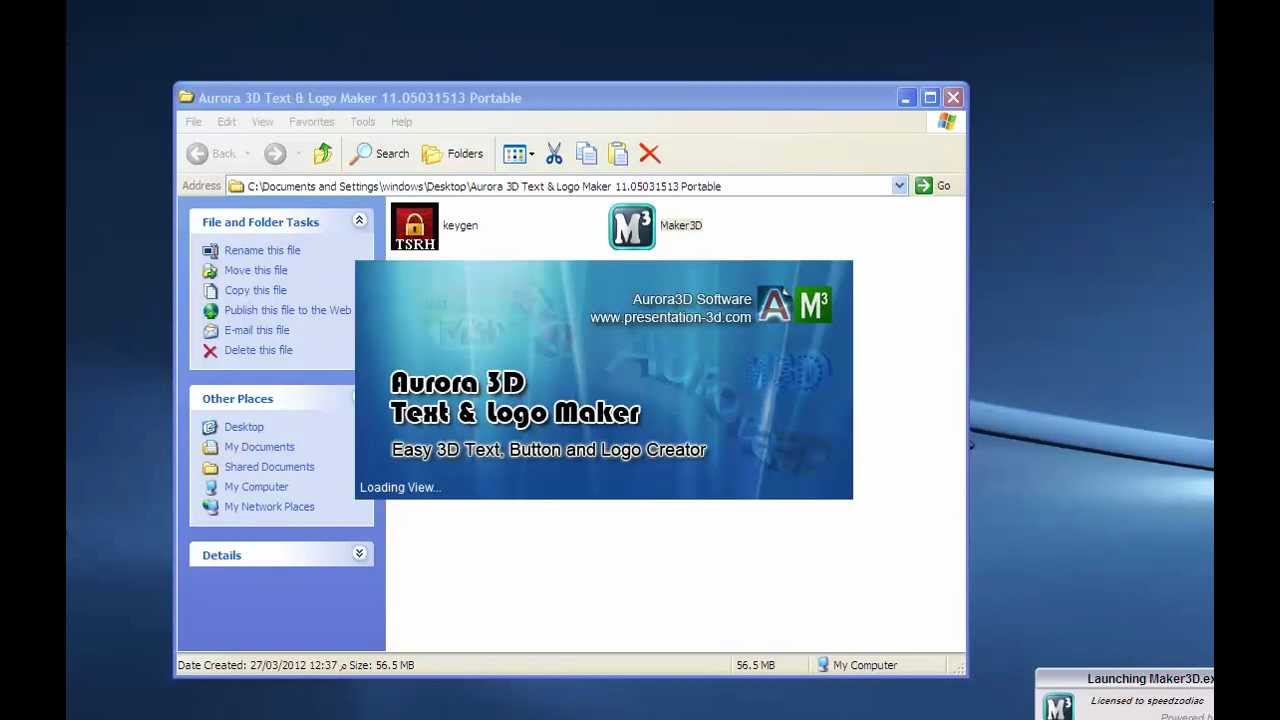Click the Publish to Web globe icon
This screenshot has width=1280, height=720.
210,310
